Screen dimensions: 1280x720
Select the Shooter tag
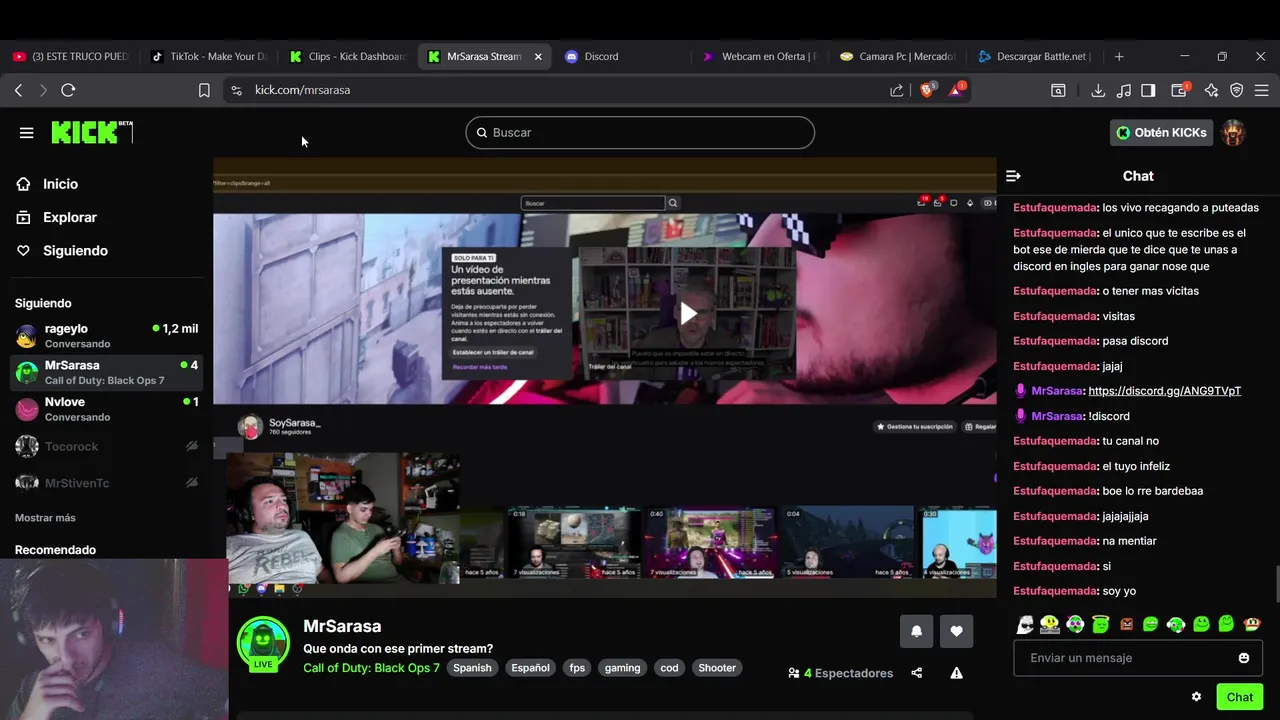[717, 668]
